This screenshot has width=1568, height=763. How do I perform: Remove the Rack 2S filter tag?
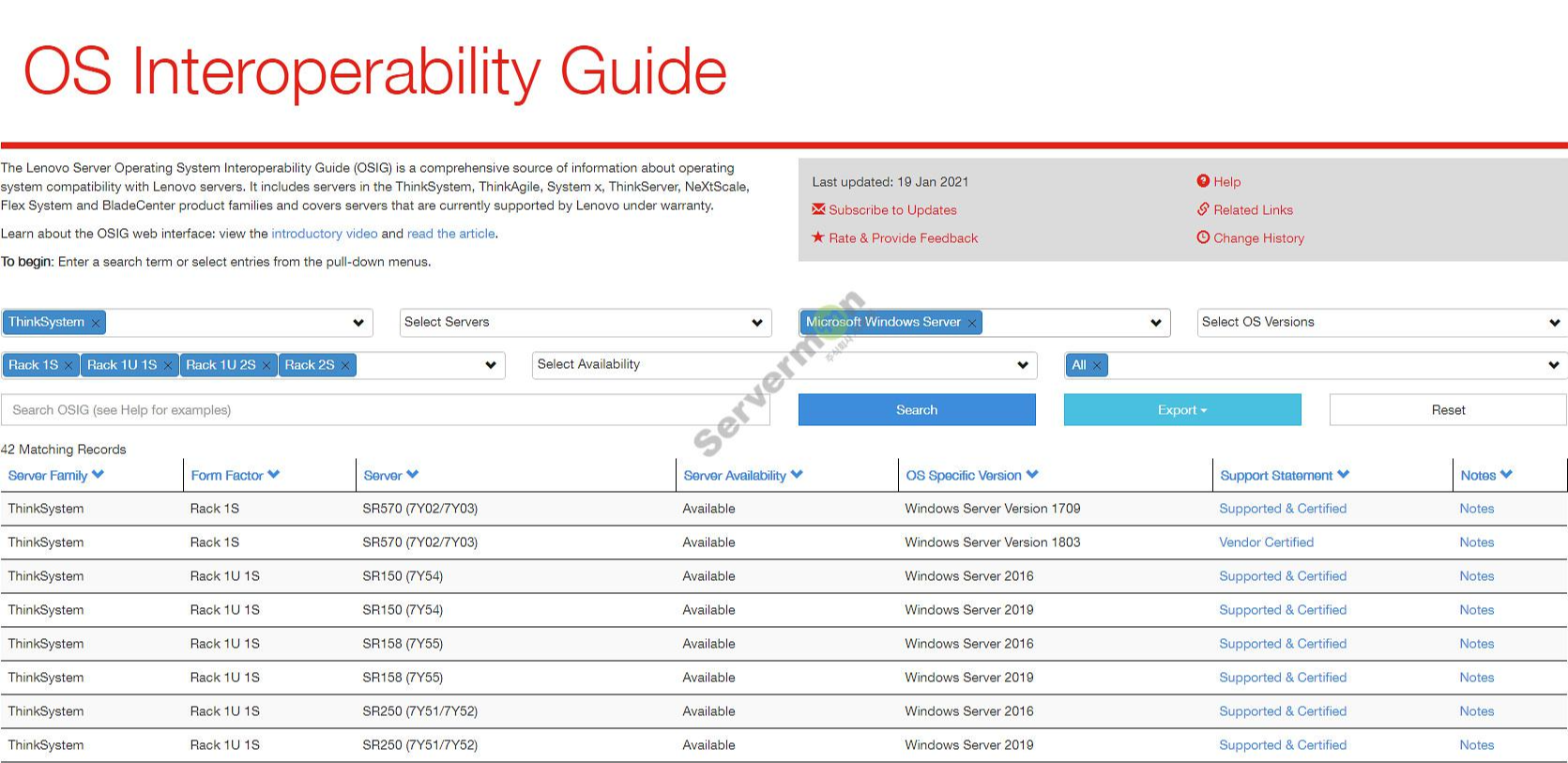[x=345, y=366]
